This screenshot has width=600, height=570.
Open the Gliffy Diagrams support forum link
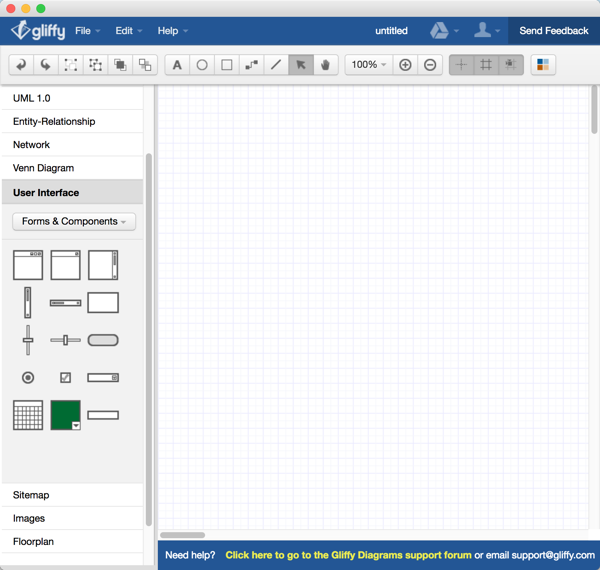click(348, 555)
